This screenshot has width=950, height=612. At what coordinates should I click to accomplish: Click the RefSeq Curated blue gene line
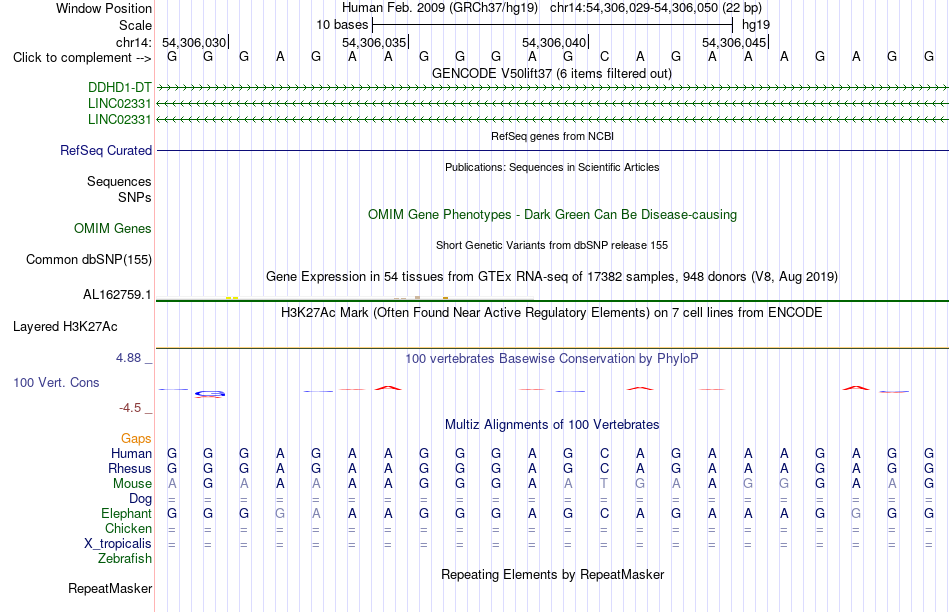pos(552,150)
